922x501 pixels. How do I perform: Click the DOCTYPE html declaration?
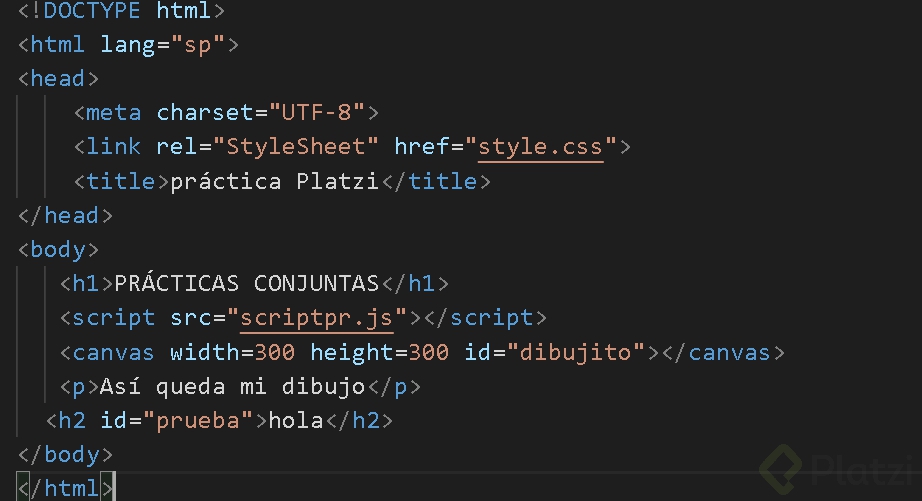[x=121, y=10]
